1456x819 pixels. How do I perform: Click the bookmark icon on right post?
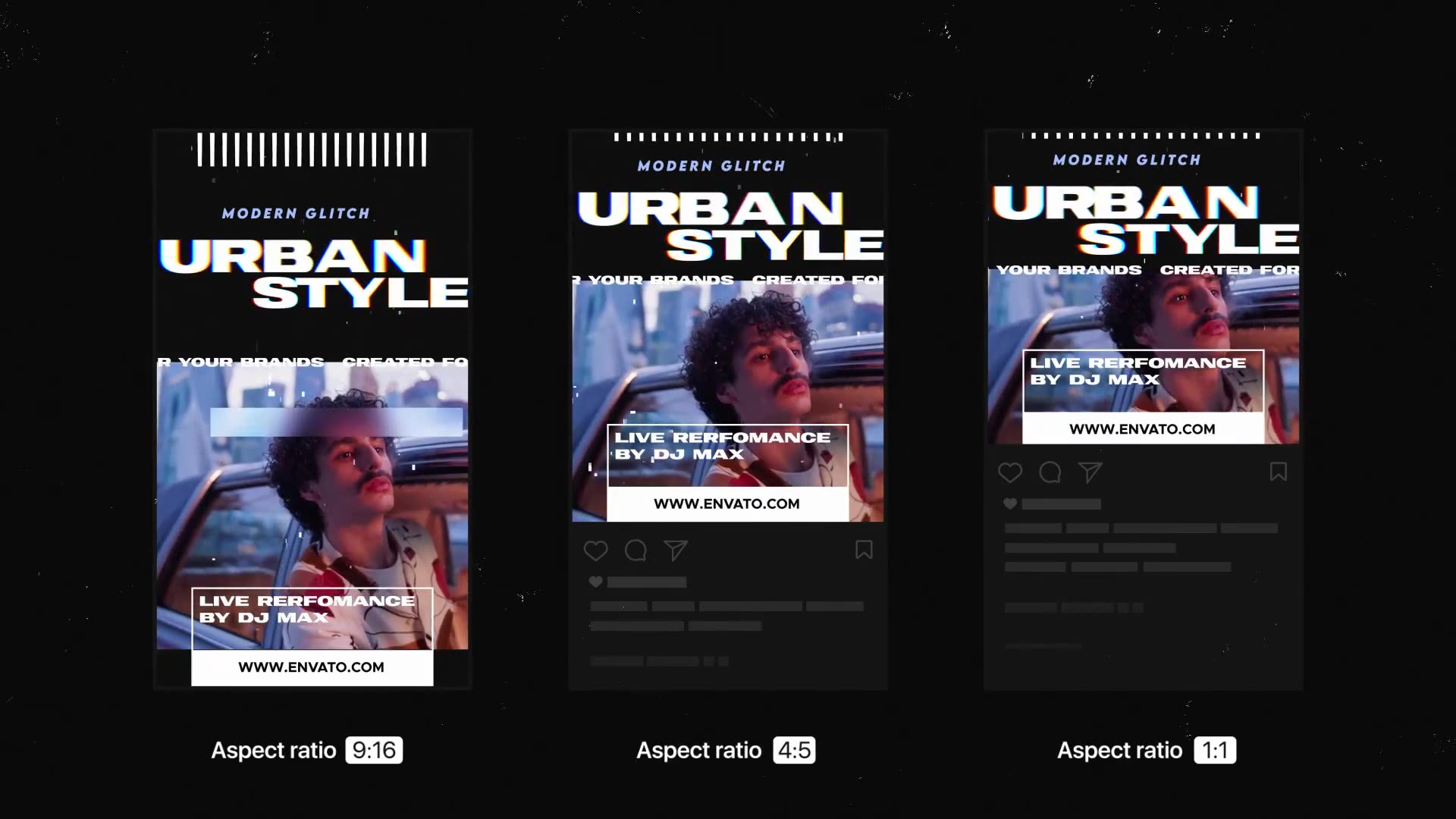[x=1278, y=471]
